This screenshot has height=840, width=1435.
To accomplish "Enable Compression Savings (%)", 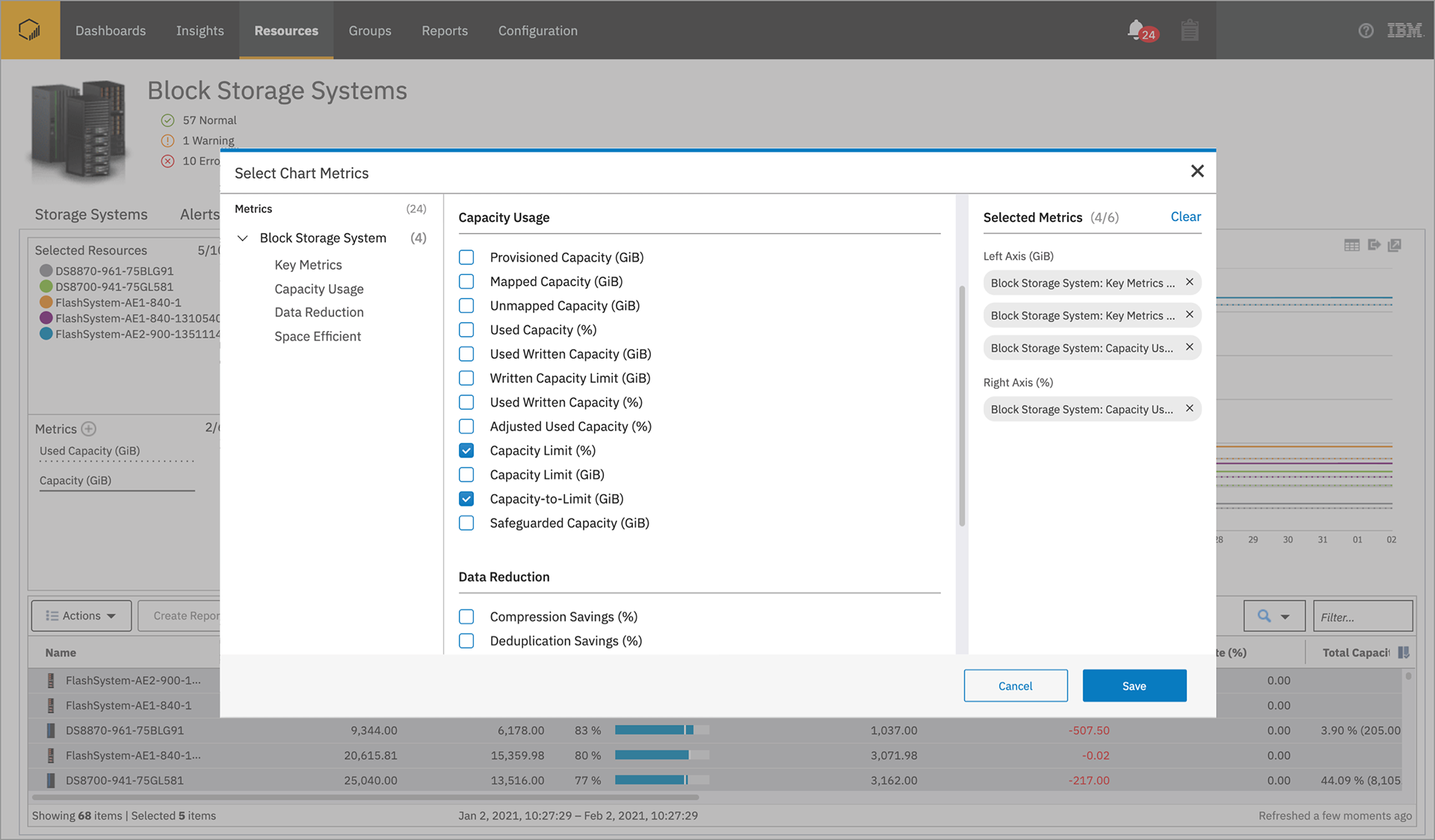I will click(x=466, y=617).
